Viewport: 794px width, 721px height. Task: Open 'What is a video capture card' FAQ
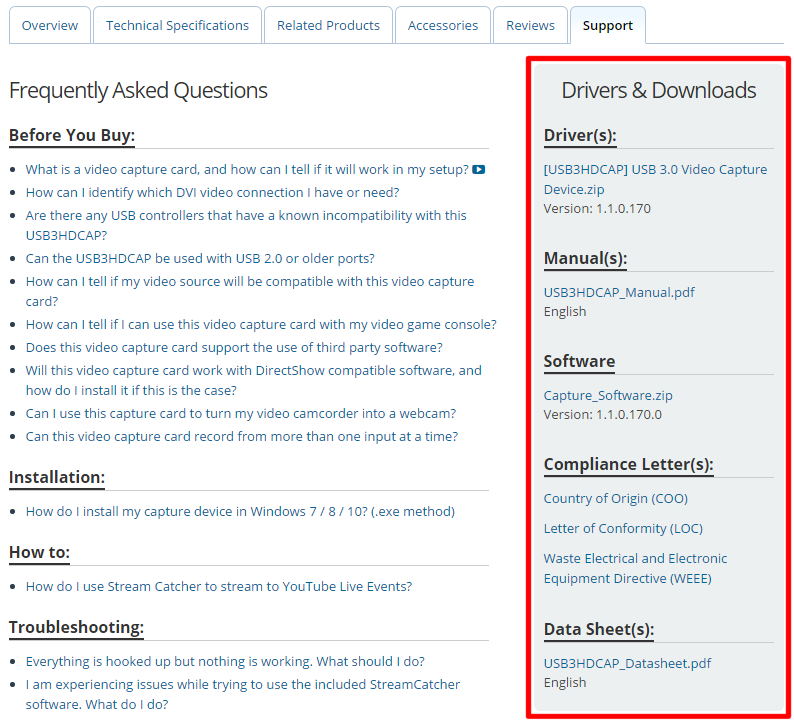pyautogui.click(x=247, y=170)
